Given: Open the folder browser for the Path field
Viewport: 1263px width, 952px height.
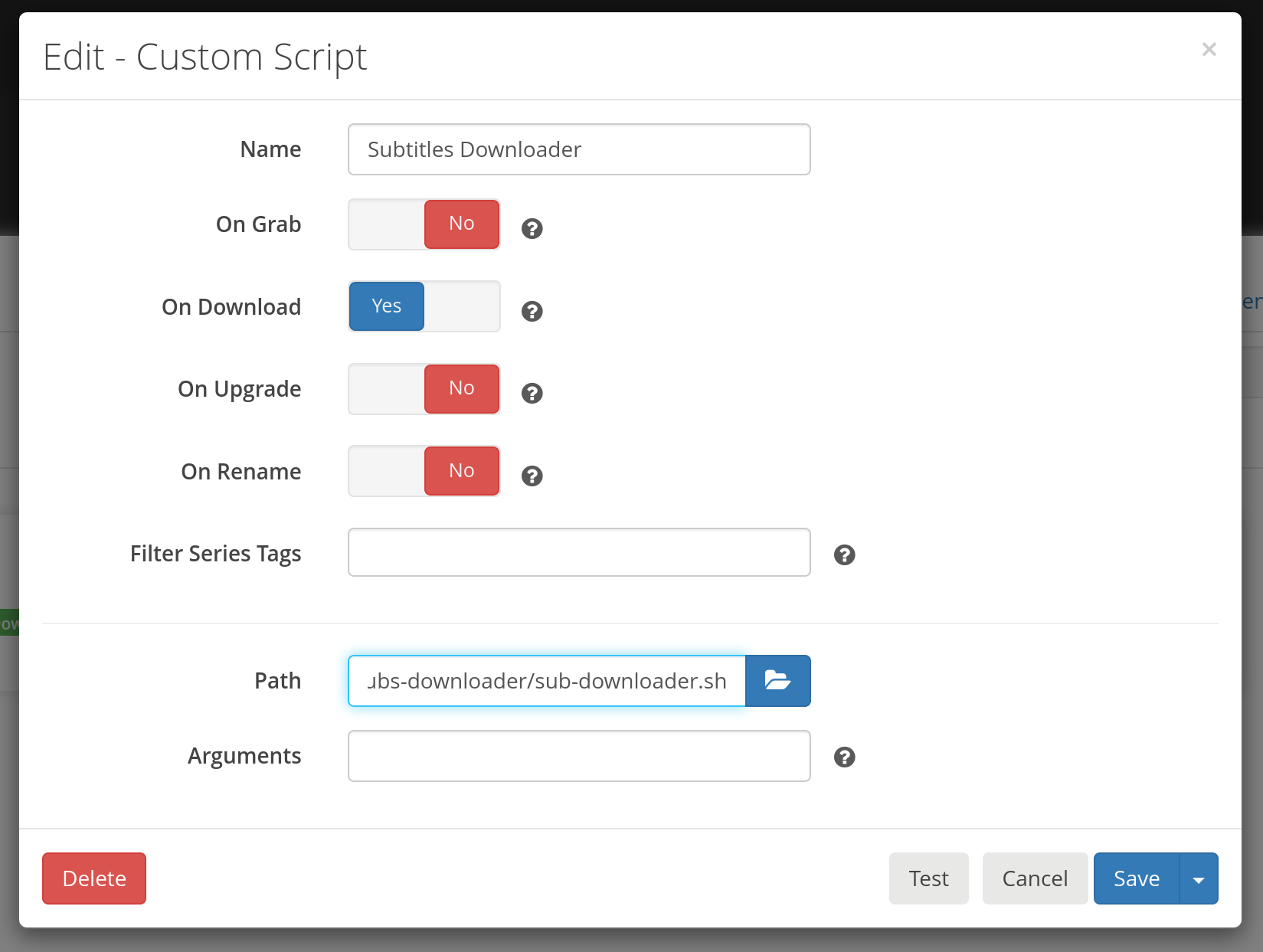Looking at the screenshot, I should pyautogui.click(x=777, y=680).
